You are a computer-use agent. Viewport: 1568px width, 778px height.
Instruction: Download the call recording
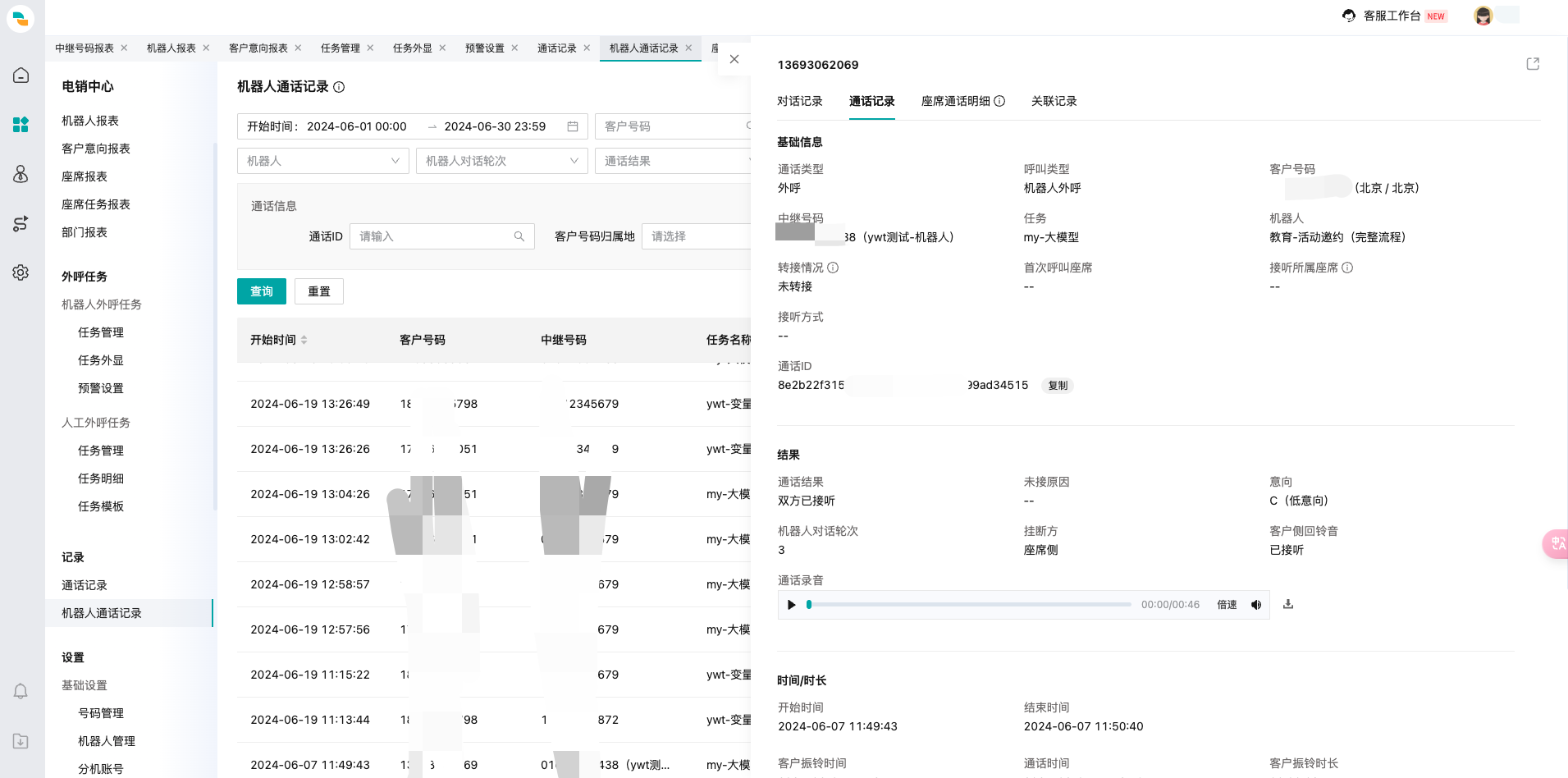(1288, 604)
